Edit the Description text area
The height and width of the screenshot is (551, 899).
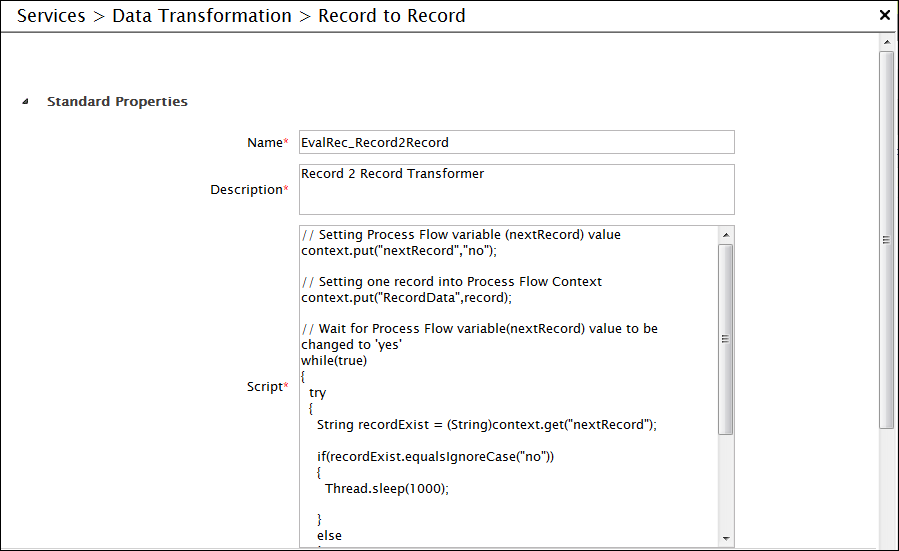pos(517,190)
